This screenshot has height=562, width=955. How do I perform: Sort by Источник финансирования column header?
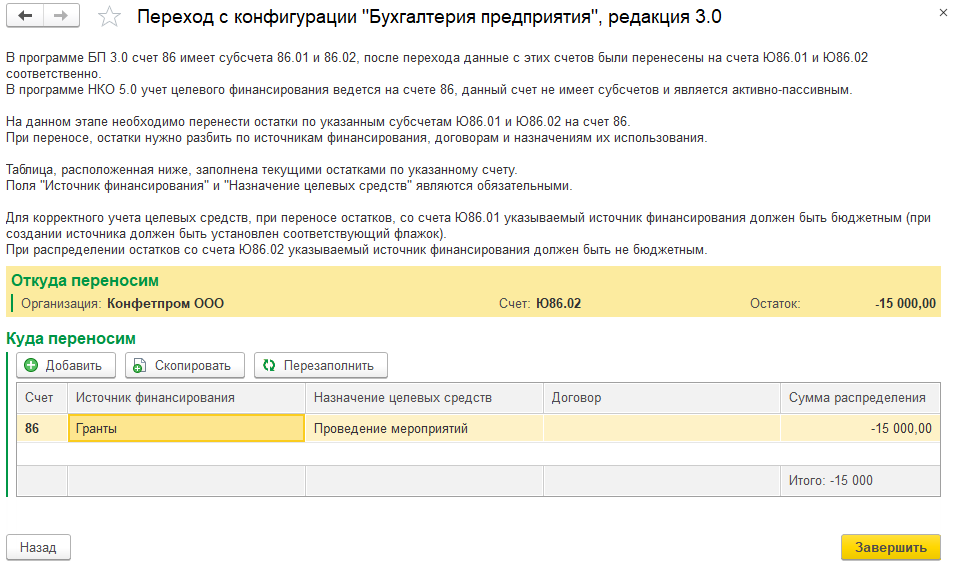coord(186,398)
